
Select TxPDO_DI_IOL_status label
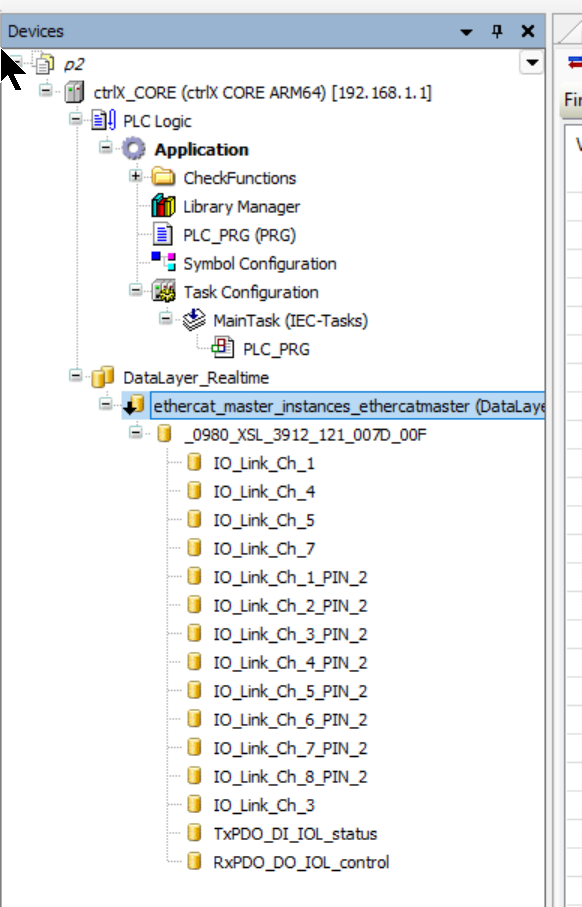coord(295,834)
